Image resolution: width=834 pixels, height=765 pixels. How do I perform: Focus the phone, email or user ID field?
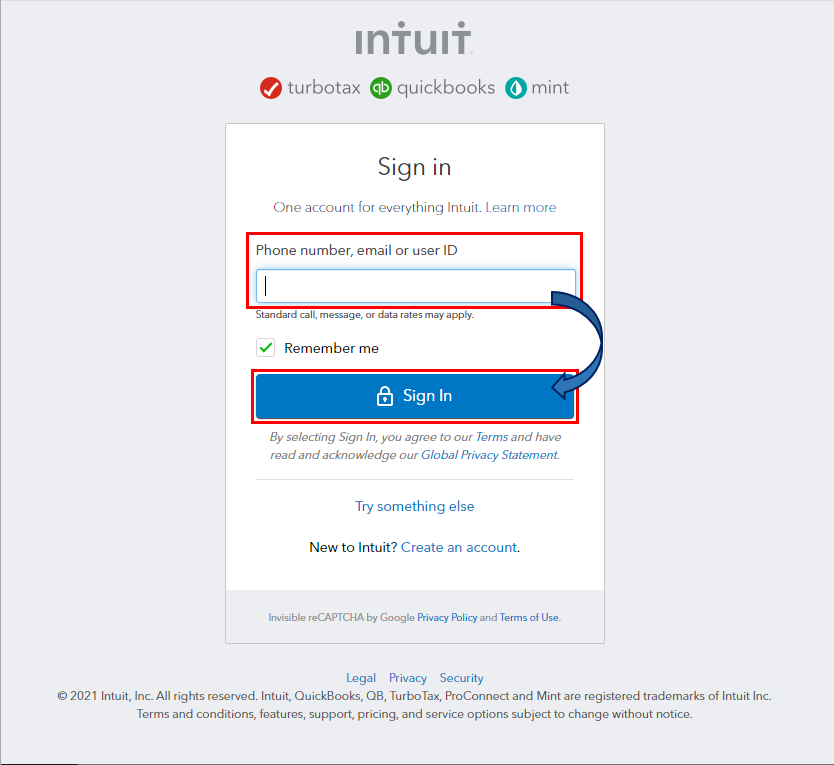416,286
